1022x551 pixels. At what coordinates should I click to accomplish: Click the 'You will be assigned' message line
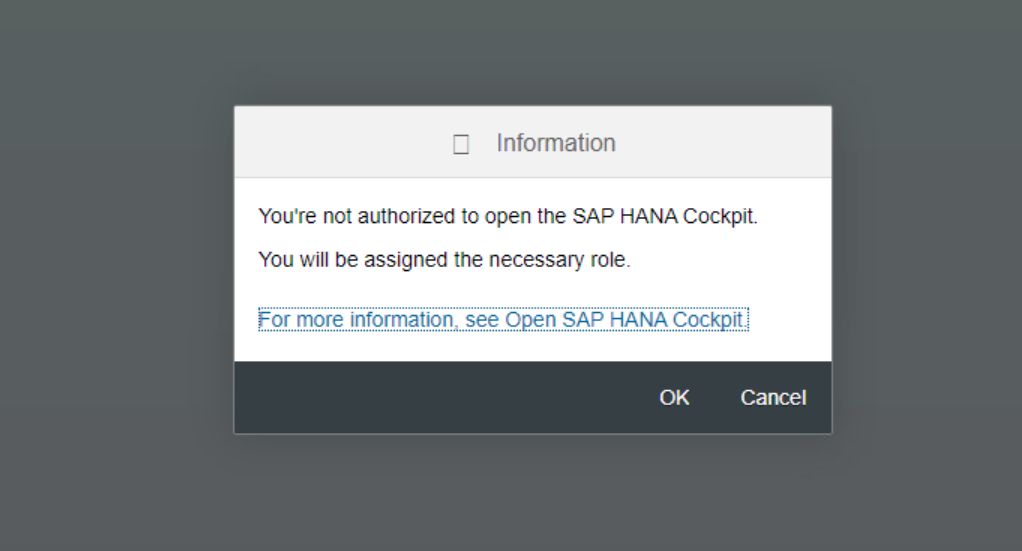click(445, 260)
